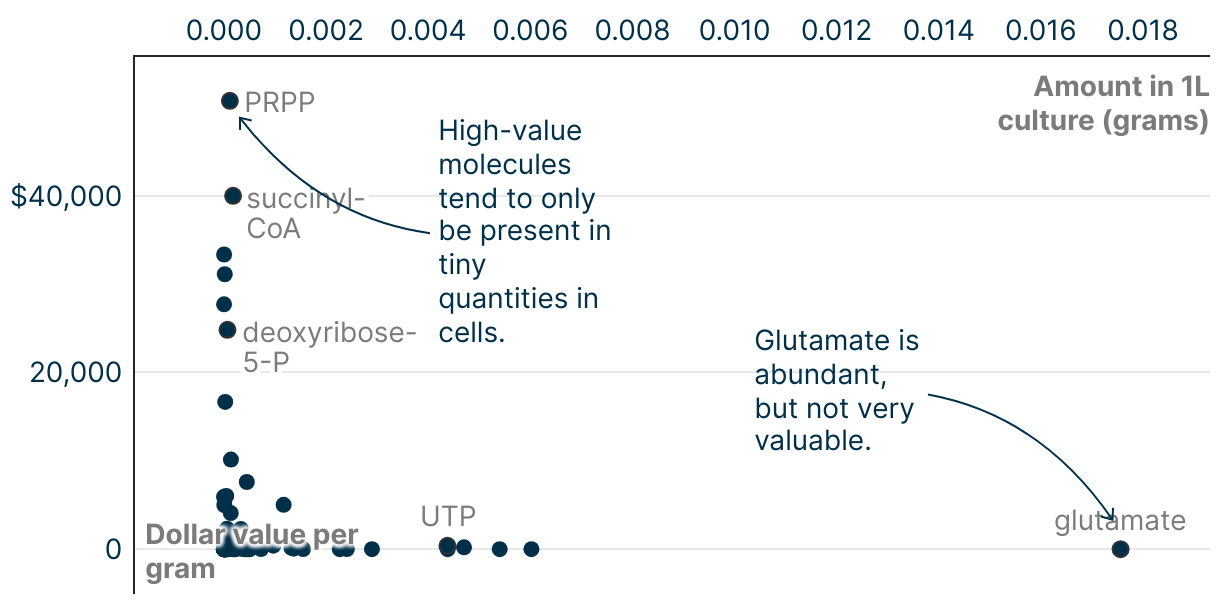Click the 0.010 x-axis tick label
This screenshot has height=604, width=1220.
[734, 30]
